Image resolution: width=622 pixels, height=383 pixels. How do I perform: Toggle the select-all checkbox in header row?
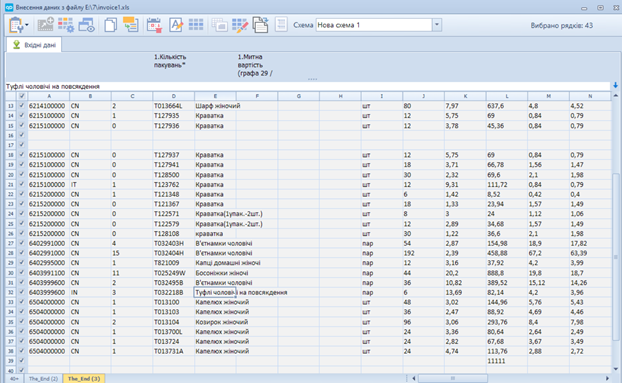click(22, 96)
